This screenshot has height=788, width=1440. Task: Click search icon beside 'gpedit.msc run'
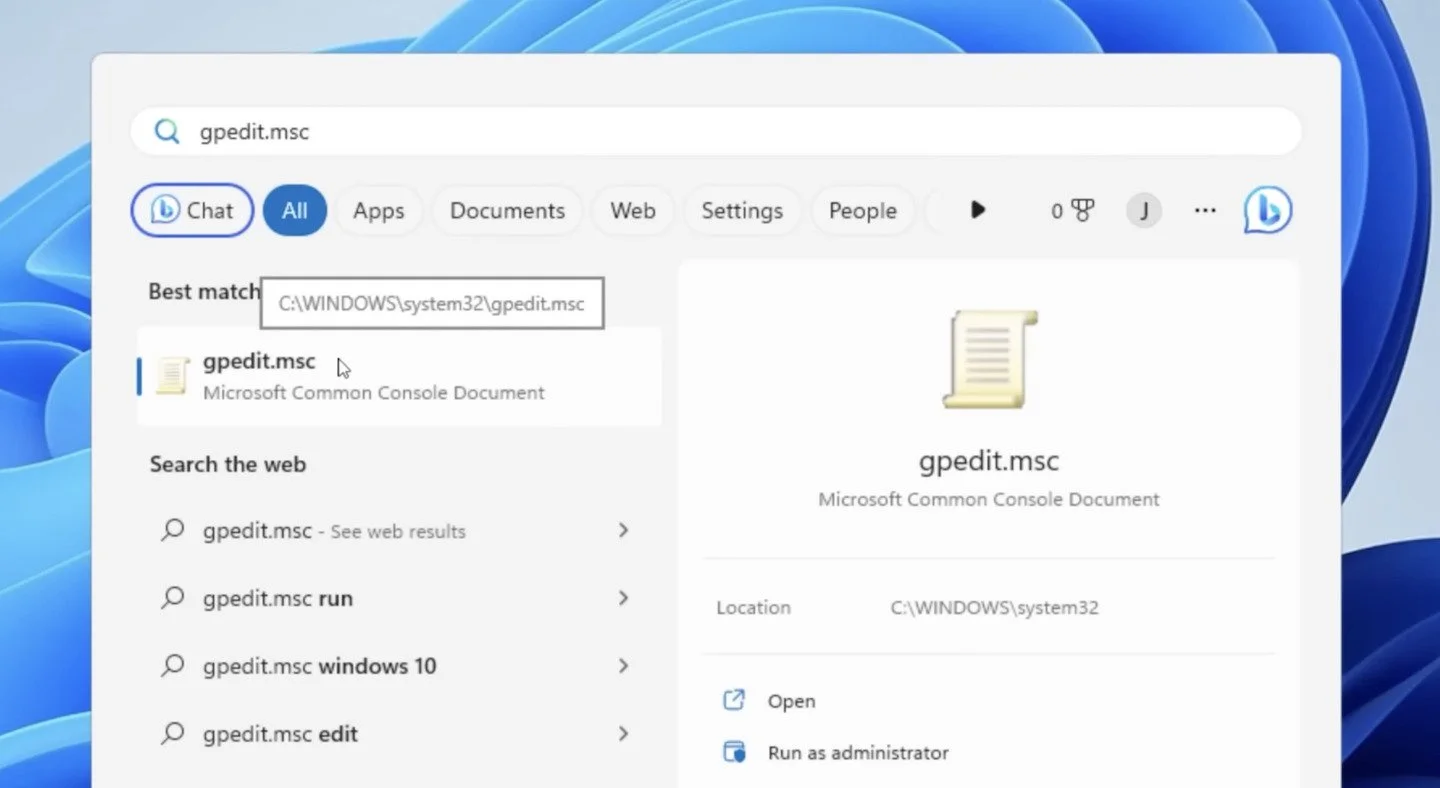173,598
